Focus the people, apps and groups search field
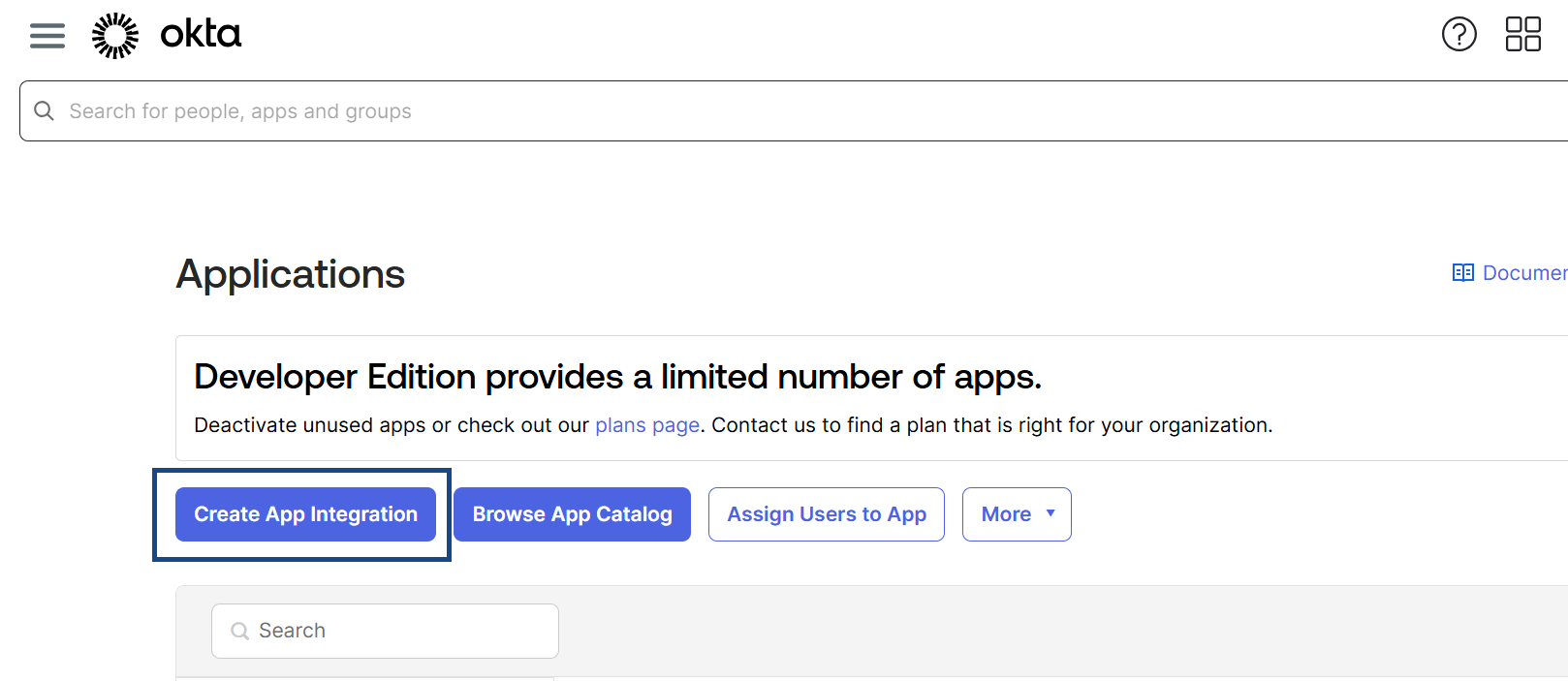Viewport: 1568px width, 681px height. click(678, 111)
